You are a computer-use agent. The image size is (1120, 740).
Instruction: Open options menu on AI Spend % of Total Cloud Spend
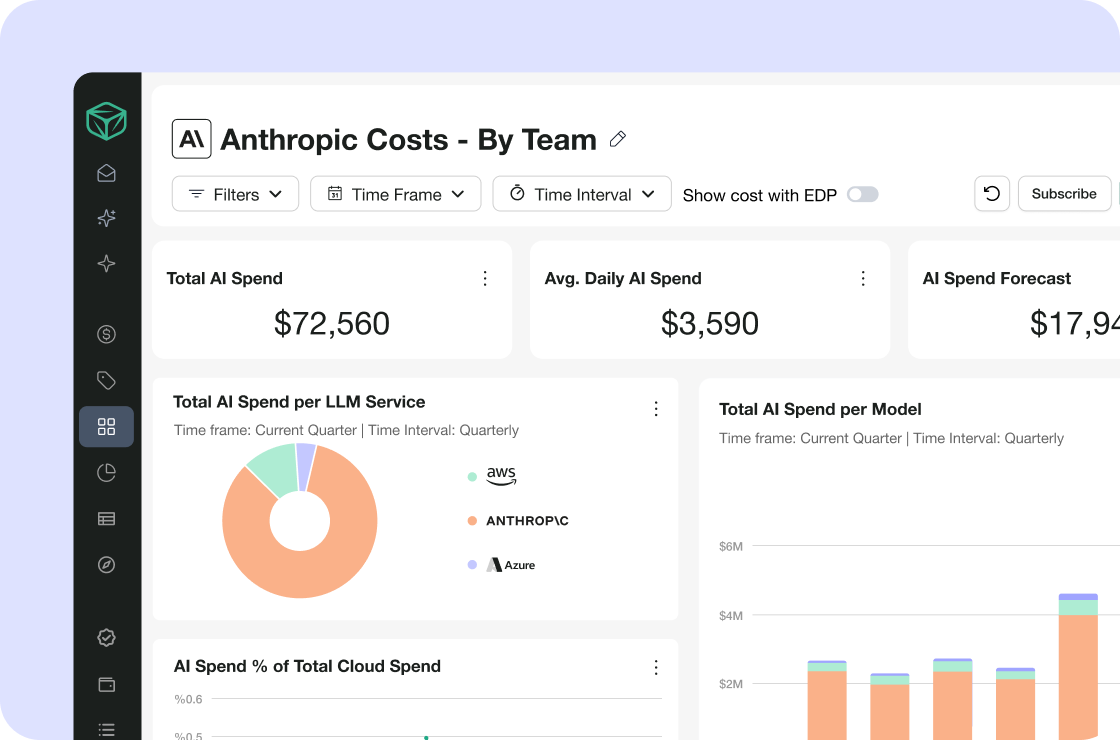(656, 667)
